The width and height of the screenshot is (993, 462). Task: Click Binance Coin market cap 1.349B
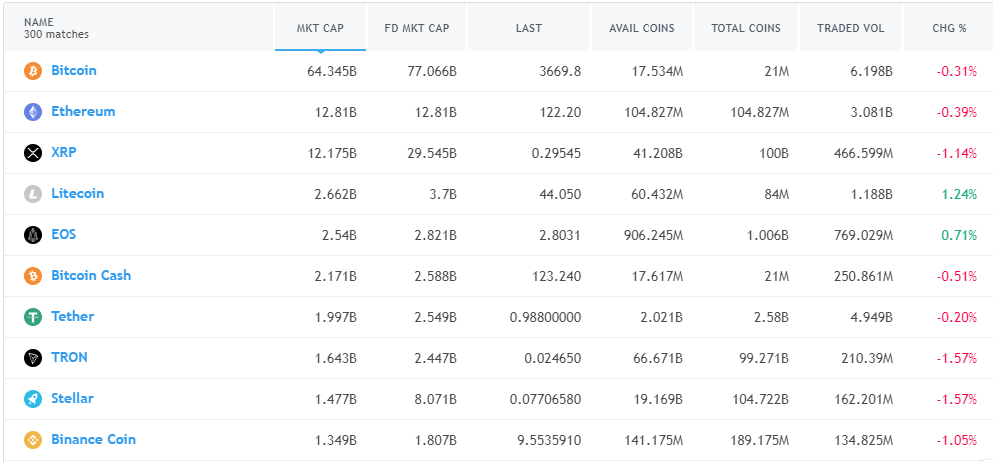click(x=336, y=440)
